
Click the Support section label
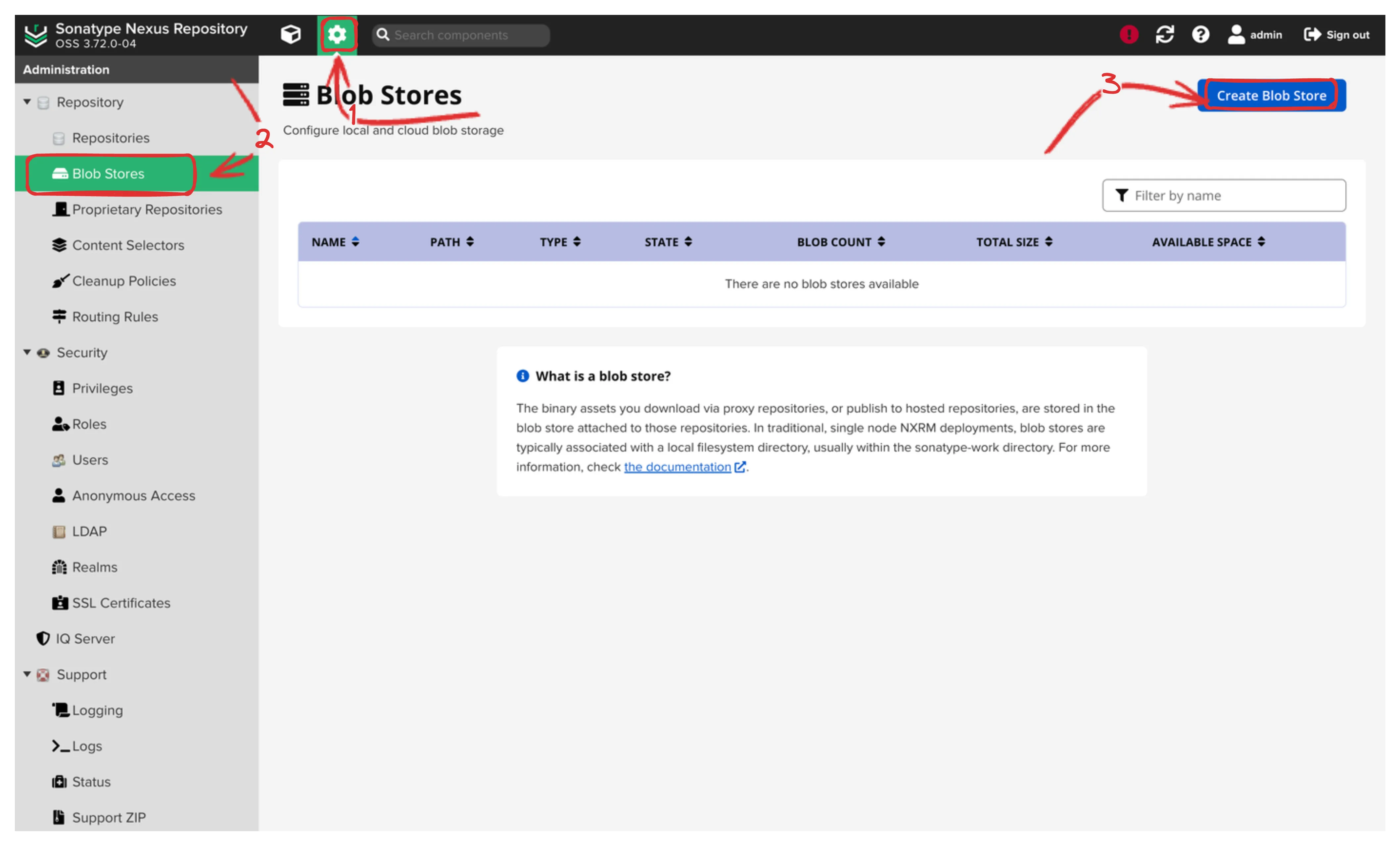[81, 675]
